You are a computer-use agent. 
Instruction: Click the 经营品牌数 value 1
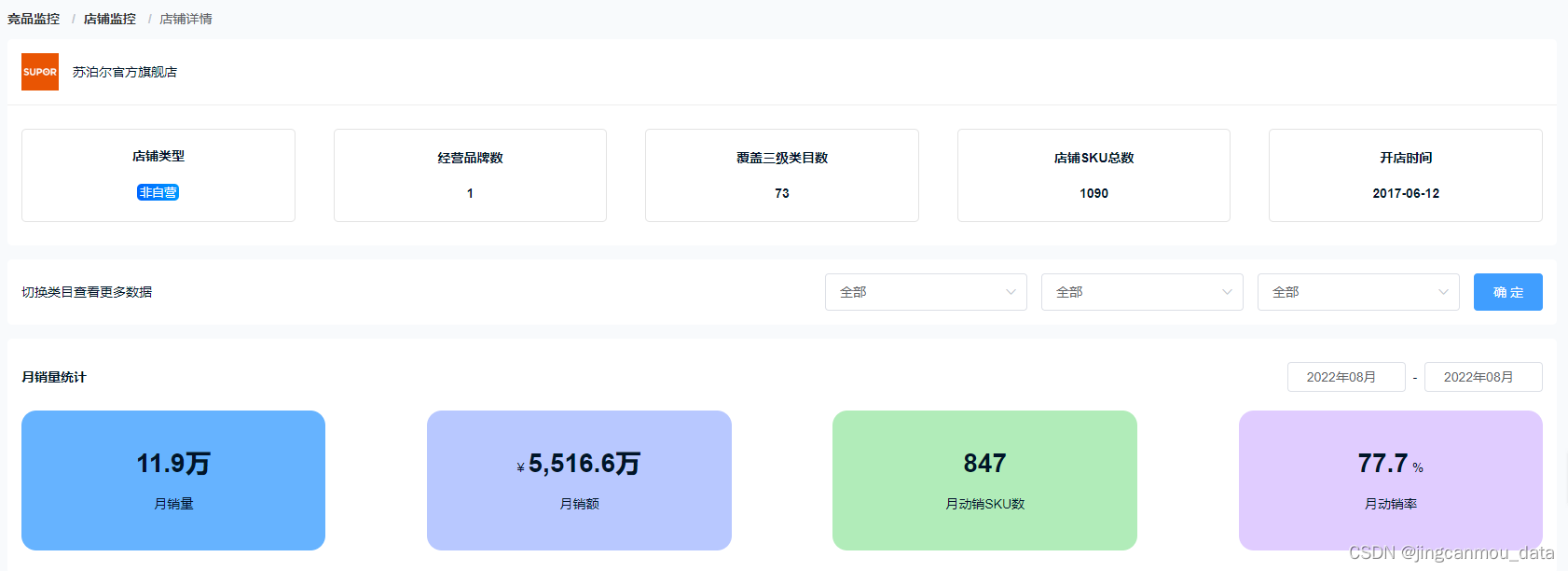pos(470,193)
